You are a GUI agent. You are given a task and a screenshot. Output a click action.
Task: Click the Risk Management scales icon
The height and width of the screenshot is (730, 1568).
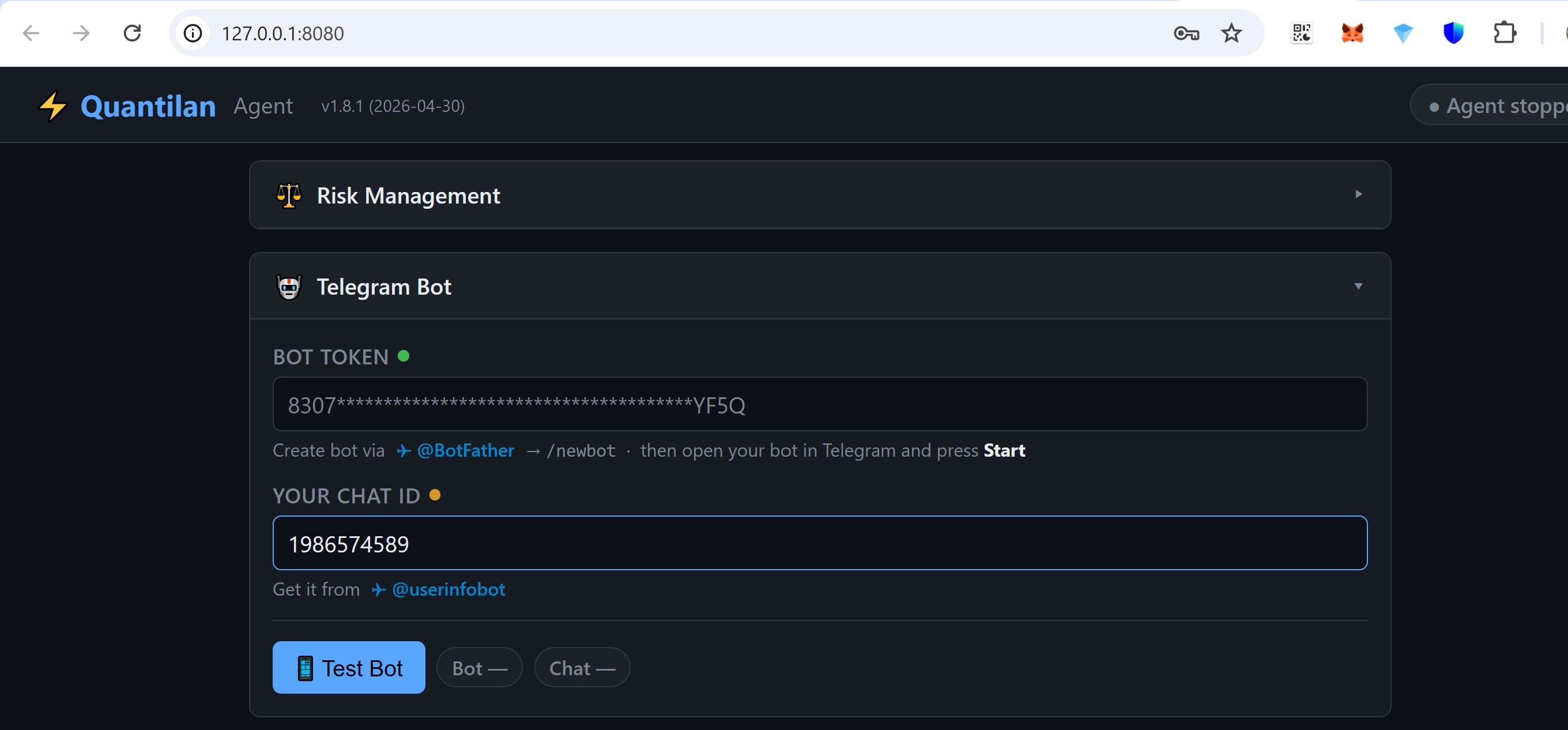(x=289, y=195)
